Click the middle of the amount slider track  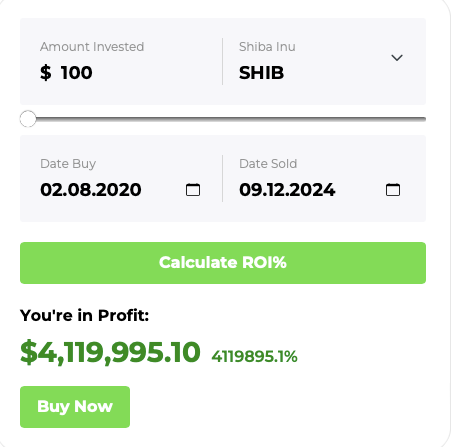(223, 119)
